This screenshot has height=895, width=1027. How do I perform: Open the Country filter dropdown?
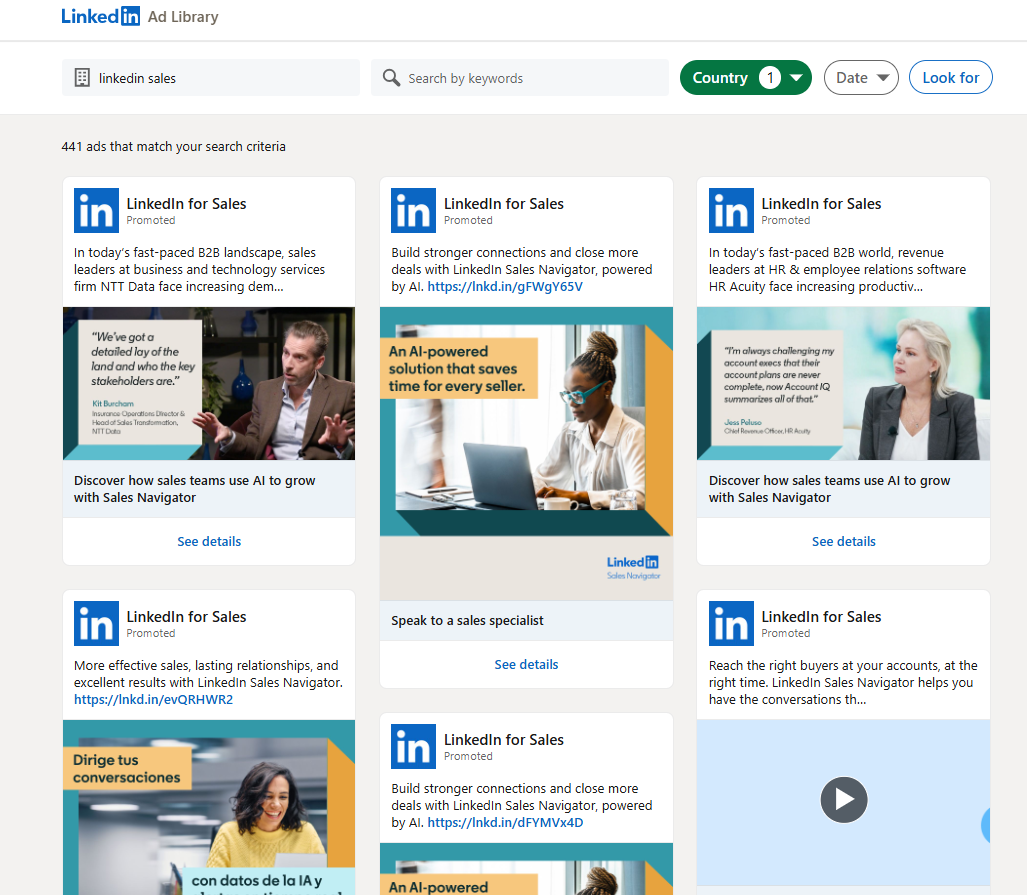745,77
